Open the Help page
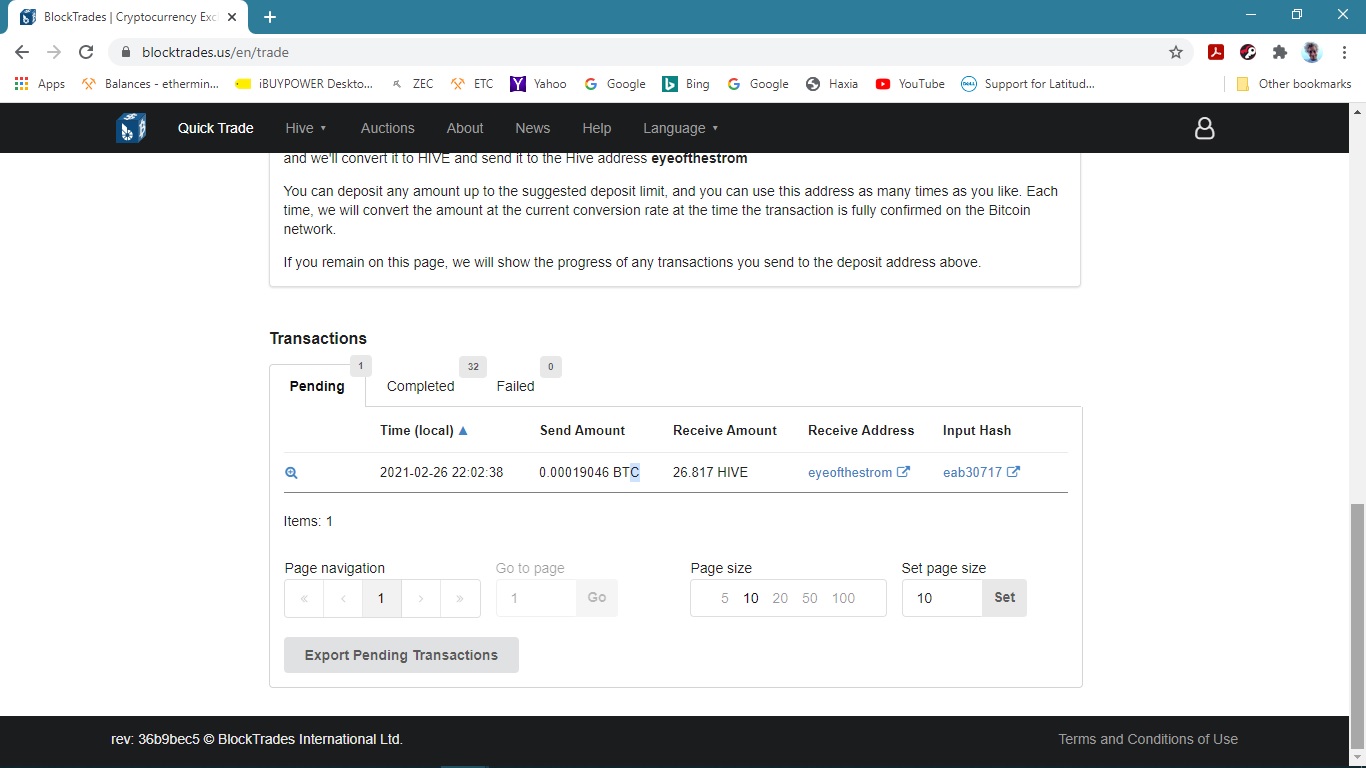The image size is (1366, 768). click(596, 128)
